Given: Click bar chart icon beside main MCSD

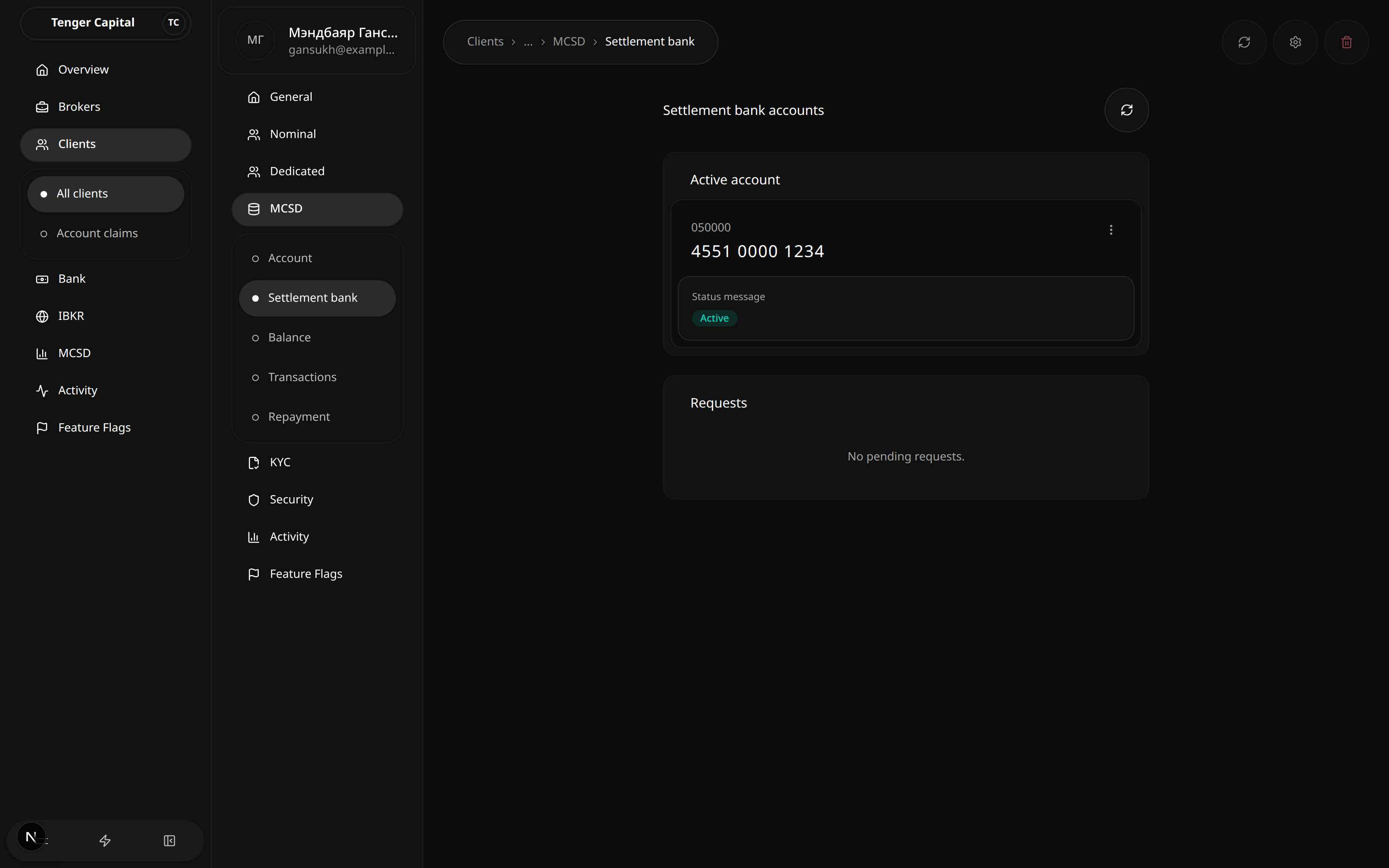Looking at the screenshot, I should pos(42,354).
